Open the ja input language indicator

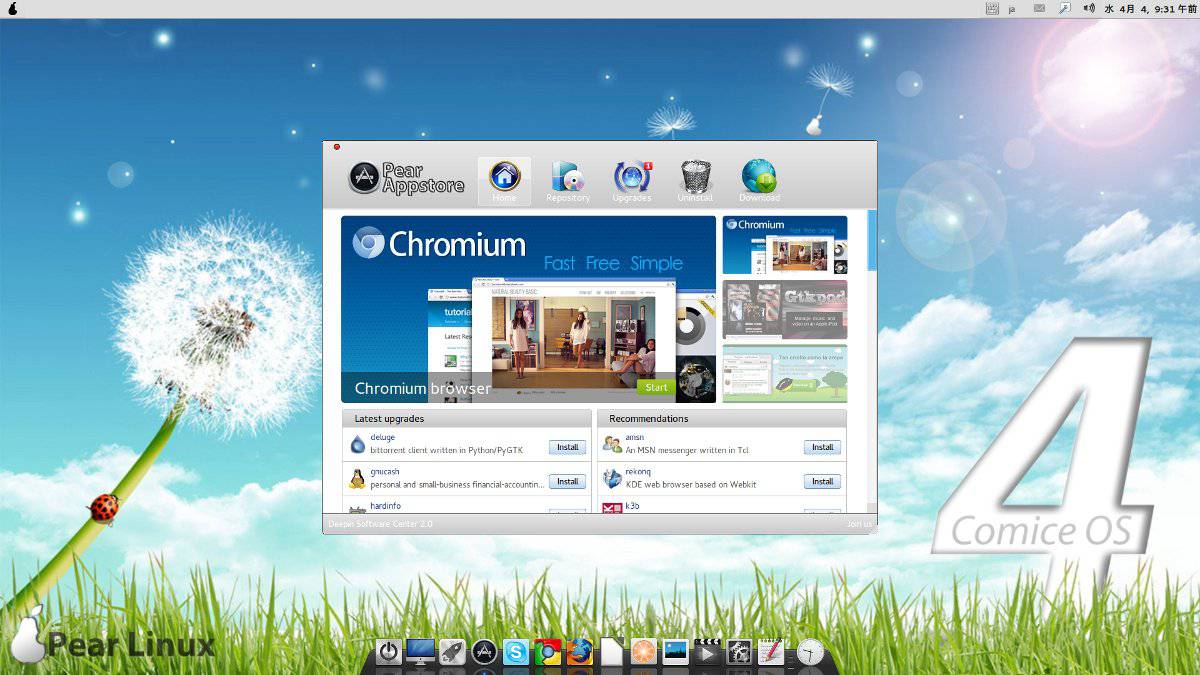pos(1012,8)
